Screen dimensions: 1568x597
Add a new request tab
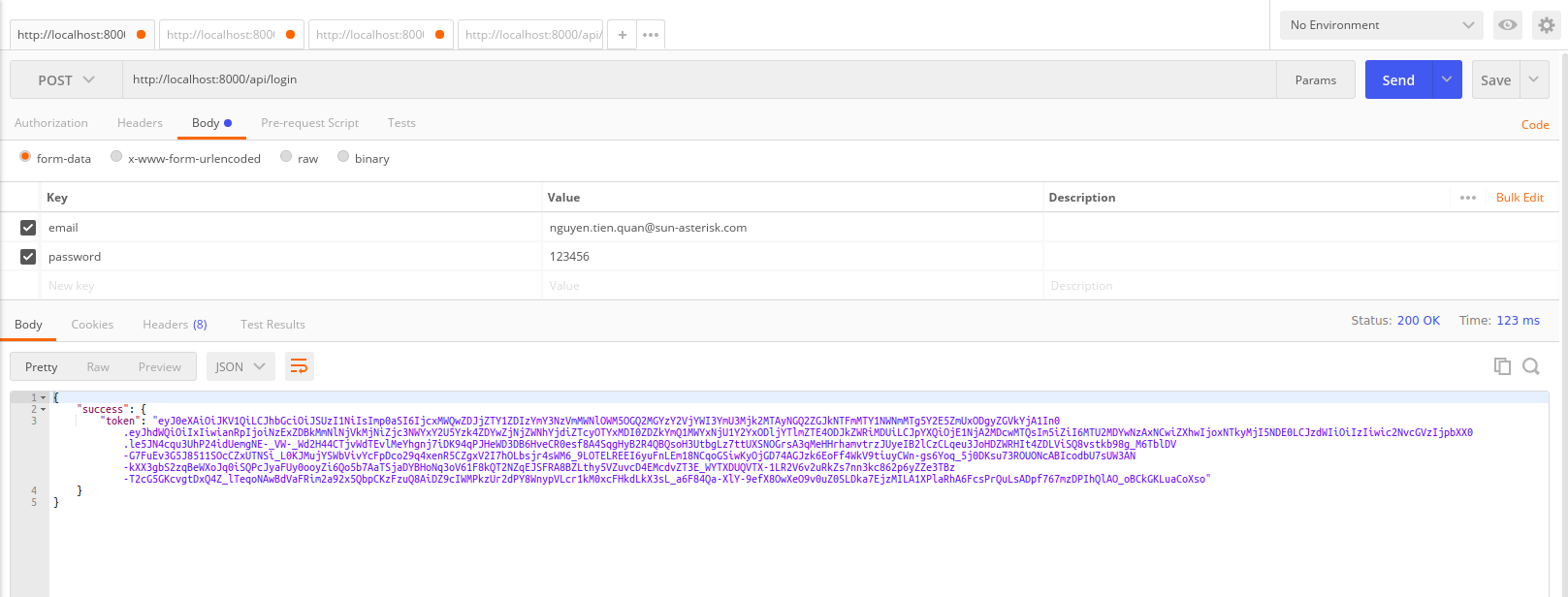coord(622,35)
